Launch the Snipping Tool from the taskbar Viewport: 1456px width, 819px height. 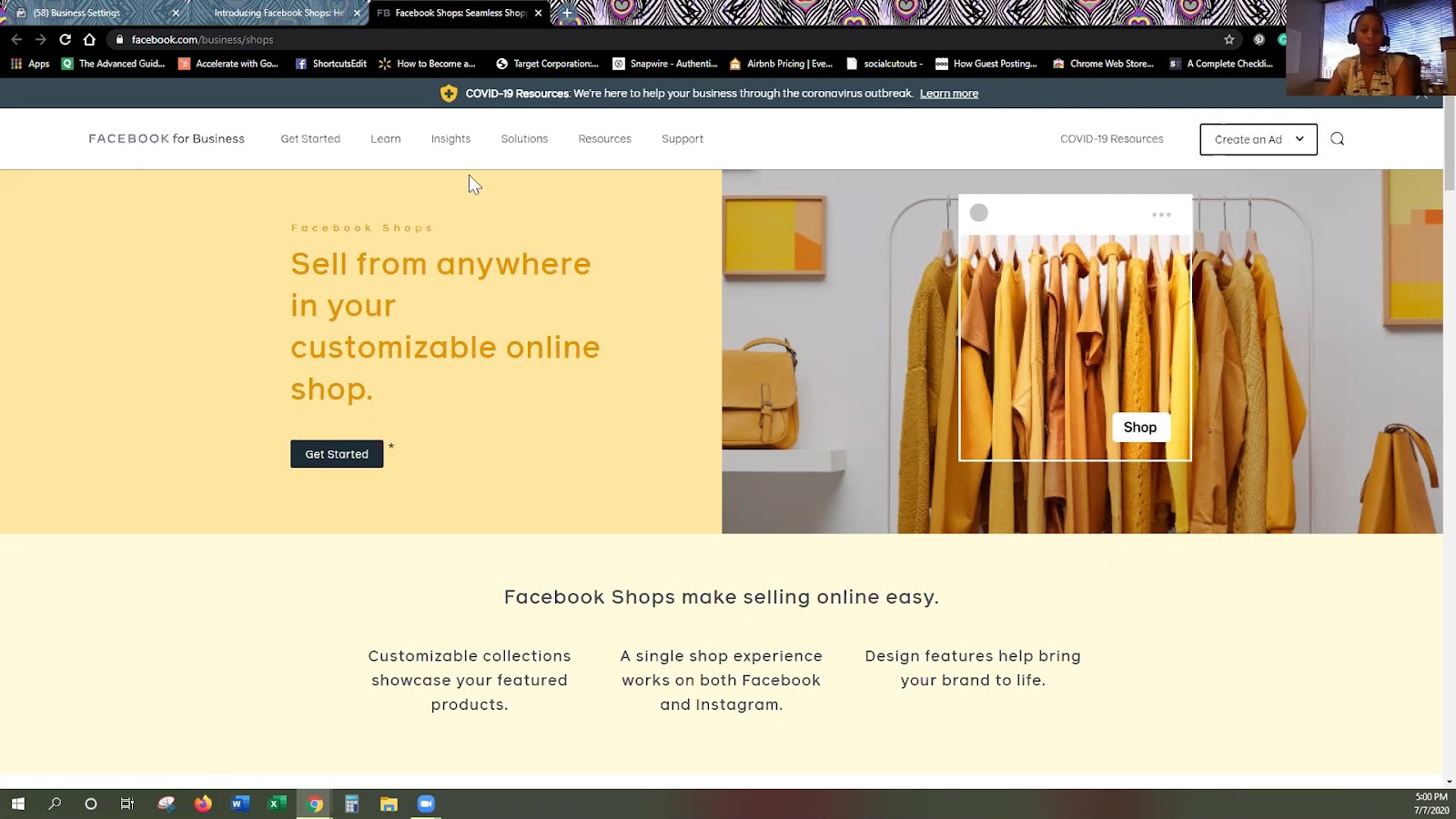(x=166, y=804)
